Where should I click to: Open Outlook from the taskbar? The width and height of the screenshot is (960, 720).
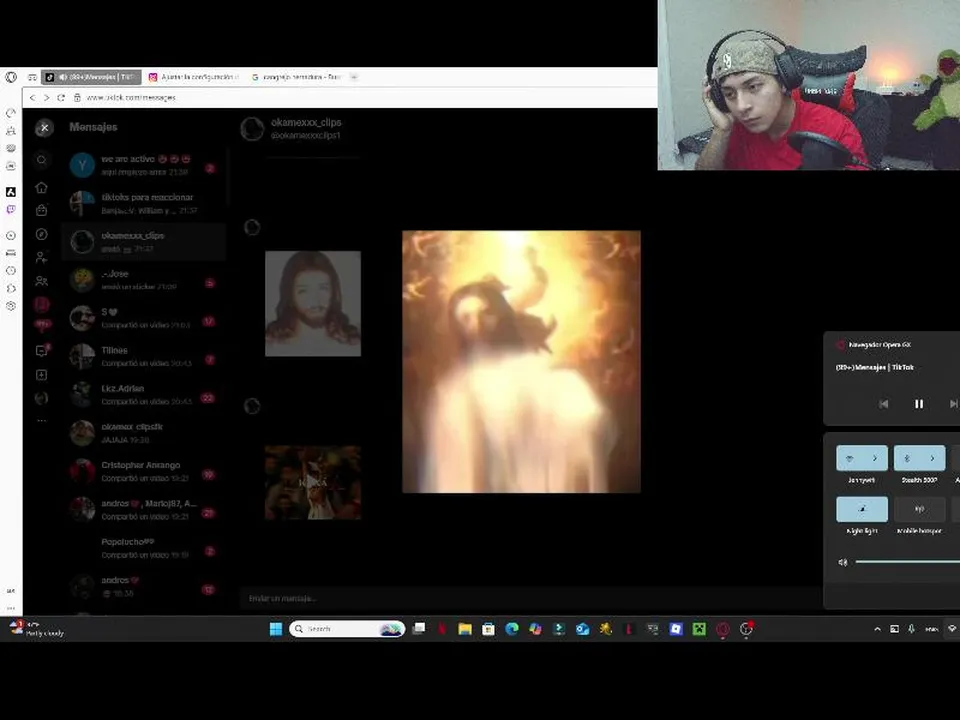coord(582,629)
